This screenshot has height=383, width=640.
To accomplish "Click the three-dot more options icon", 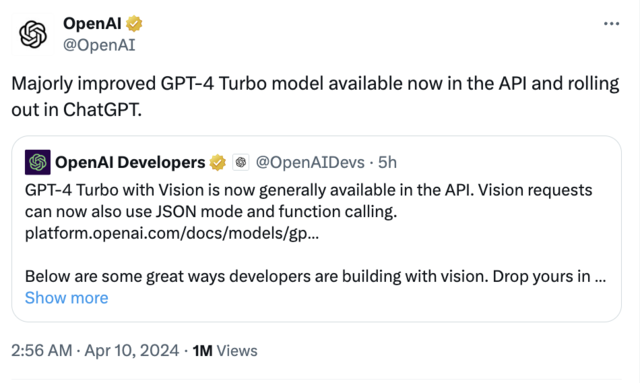I will (611, 24).
